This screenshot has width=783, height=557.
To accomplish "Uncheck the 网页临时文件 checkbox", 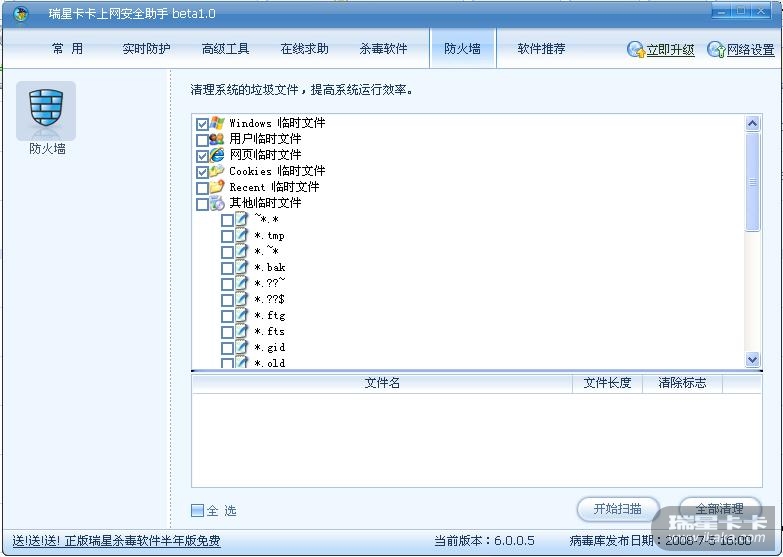I will coord(202,156).
